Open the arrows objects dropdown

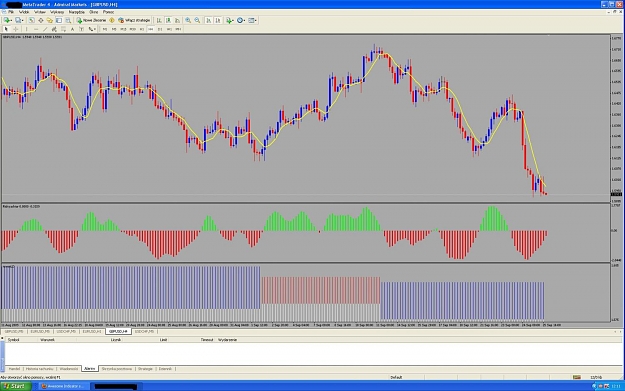tap(92, 29)
